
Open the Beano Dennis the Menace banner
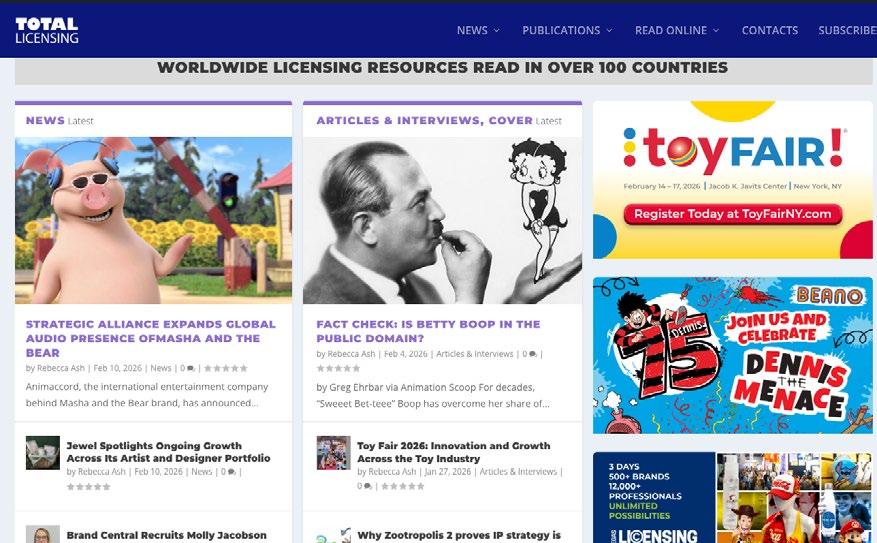tap(733, 355)
